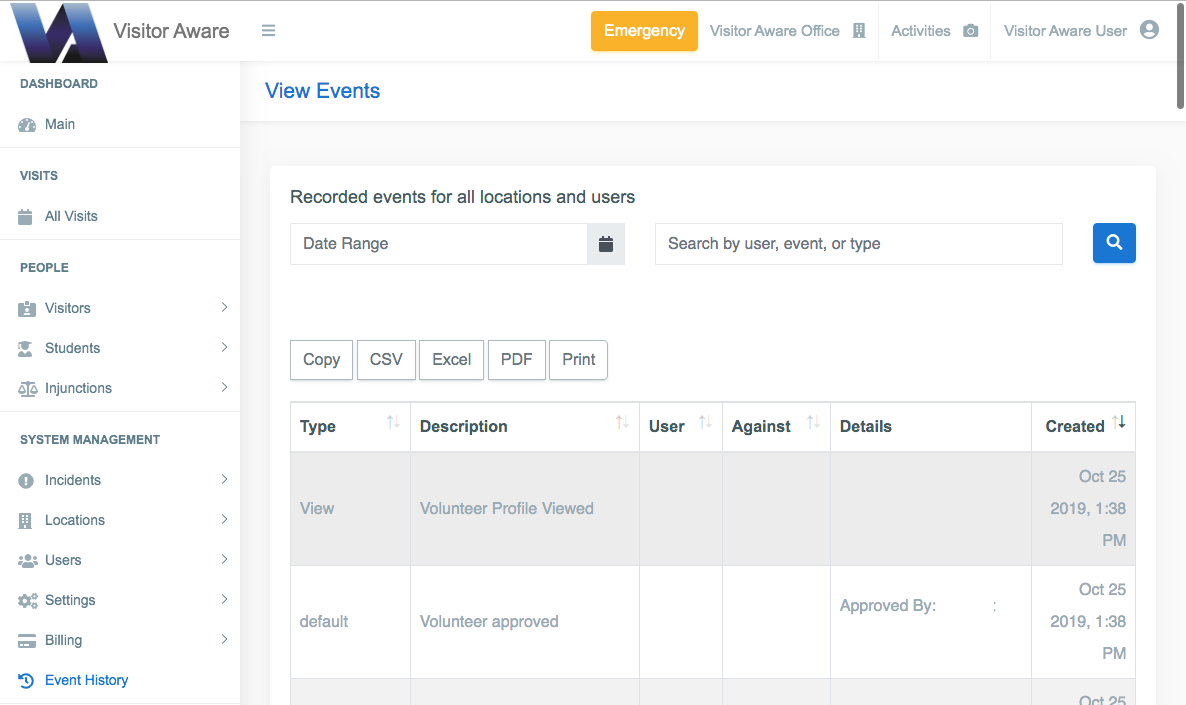Click the Details column header
Image resolution: width=1186 pixels, height=705 pixels.
pyautogui.click(x=931, y=427)
